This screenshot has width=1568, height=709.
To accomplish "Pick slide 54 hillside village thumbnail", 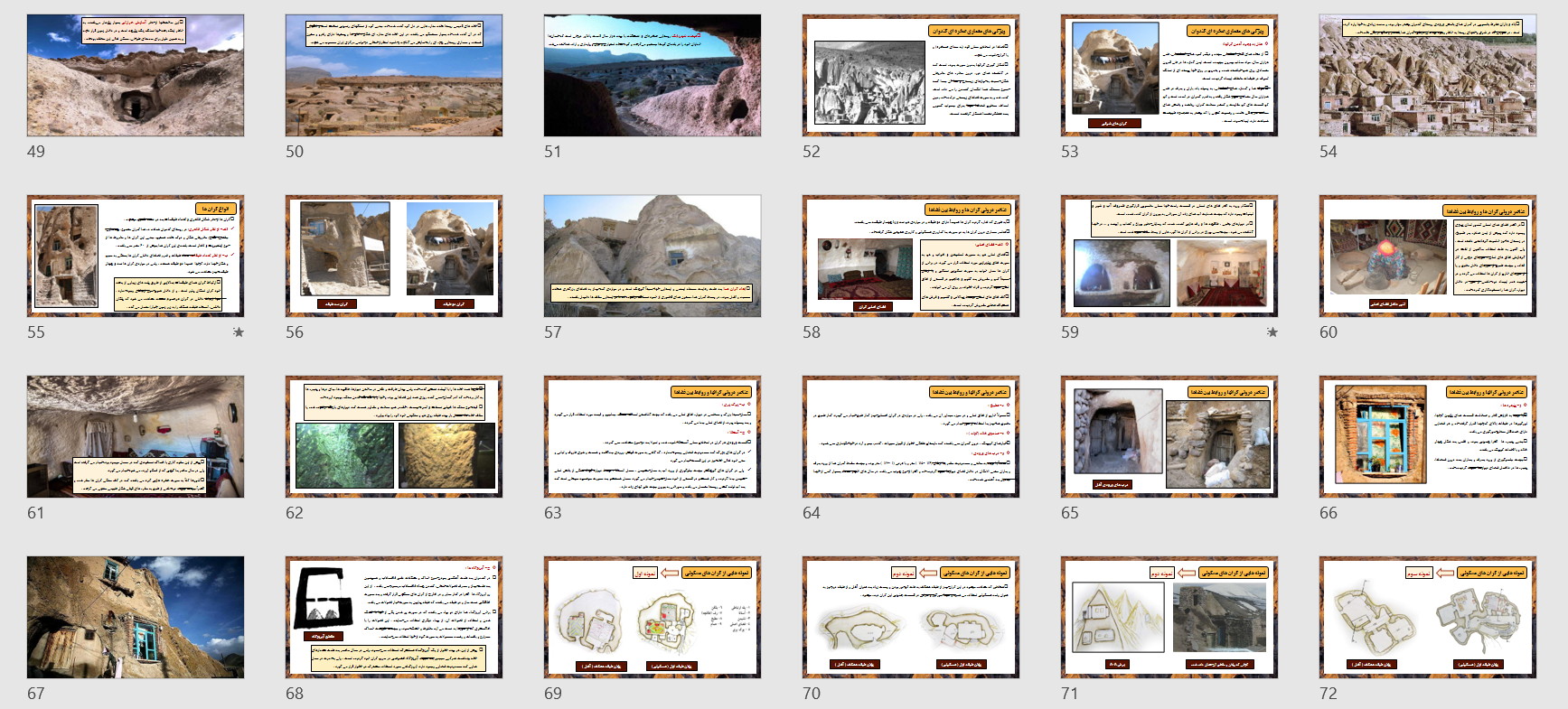I will point(1428,76).
